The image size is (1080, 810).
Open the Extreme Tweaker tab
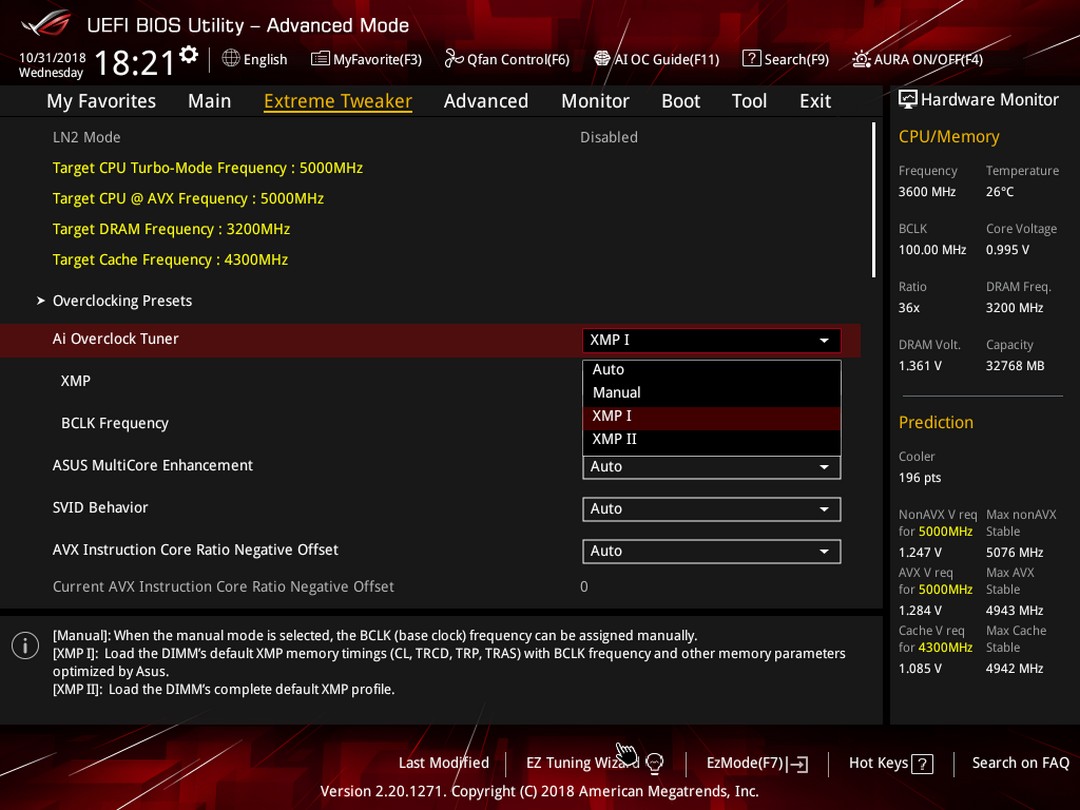click(338, 101)
